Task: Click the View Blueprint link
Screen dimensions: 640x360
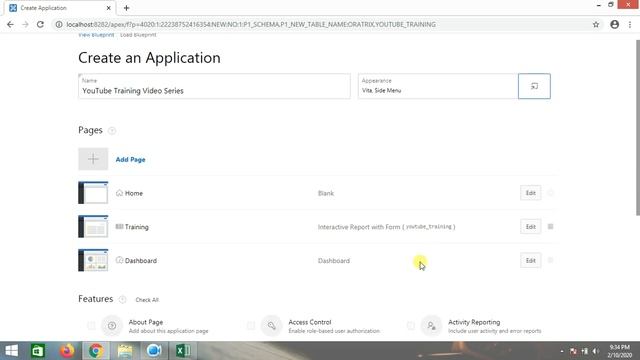Action: [96, 35]
